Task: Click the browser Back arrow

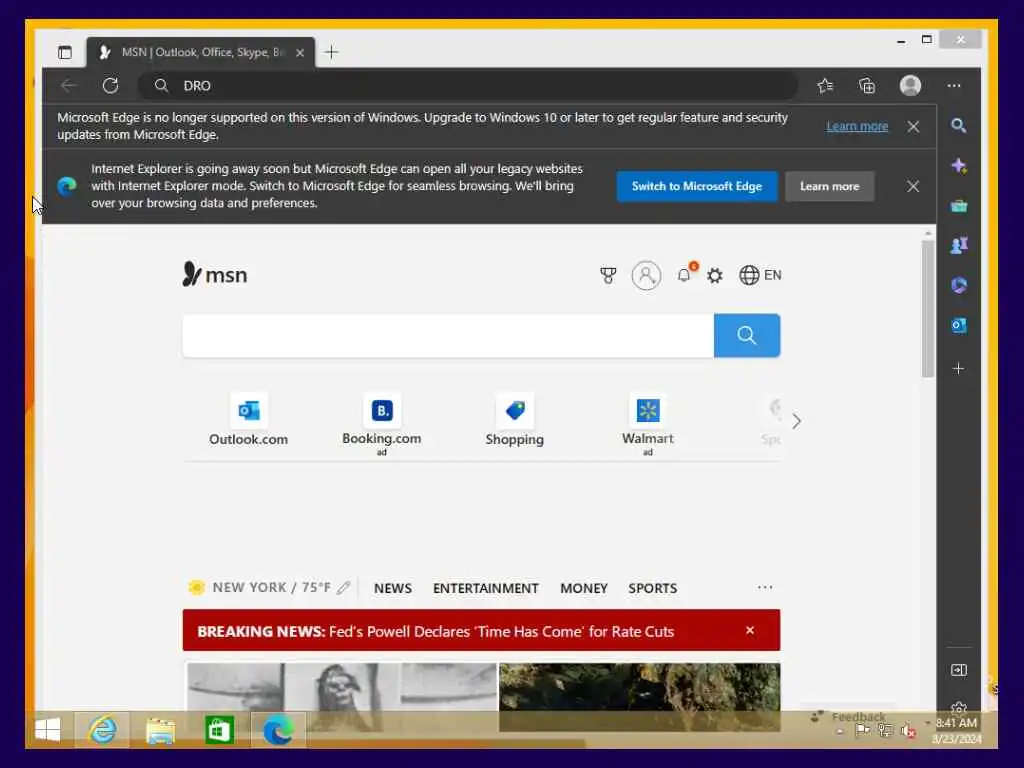Action: coord(68,86)
